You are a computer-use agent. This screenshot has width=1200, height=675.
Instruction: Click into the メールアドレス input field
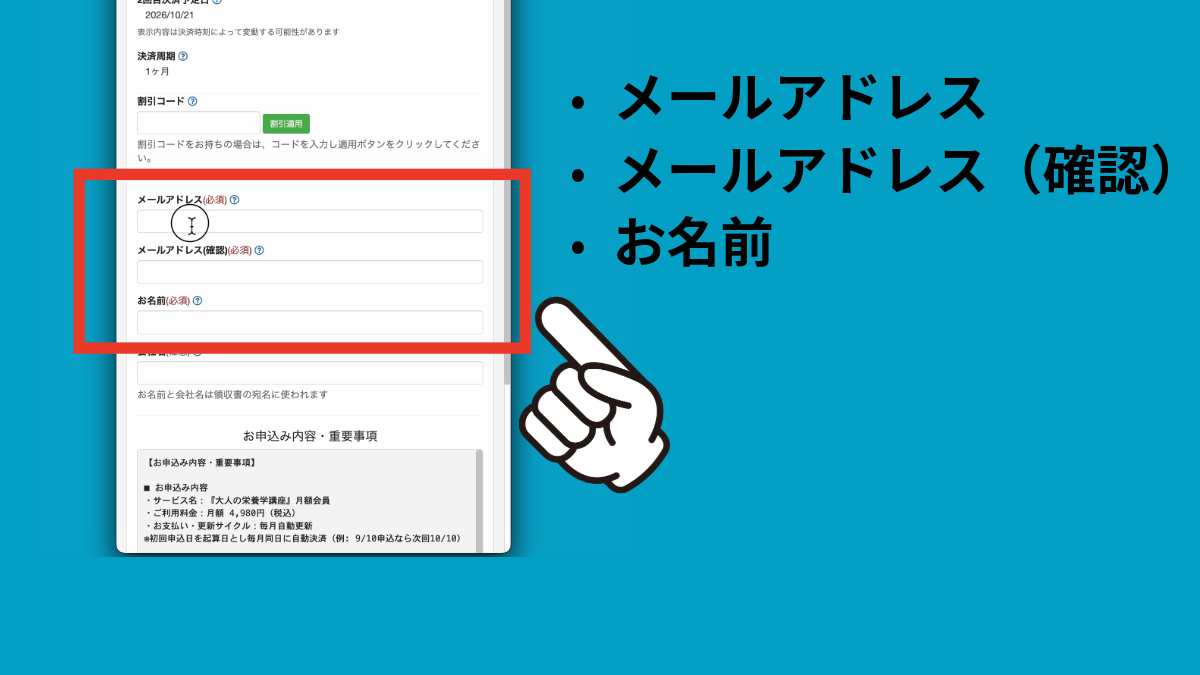coord(310,221)
